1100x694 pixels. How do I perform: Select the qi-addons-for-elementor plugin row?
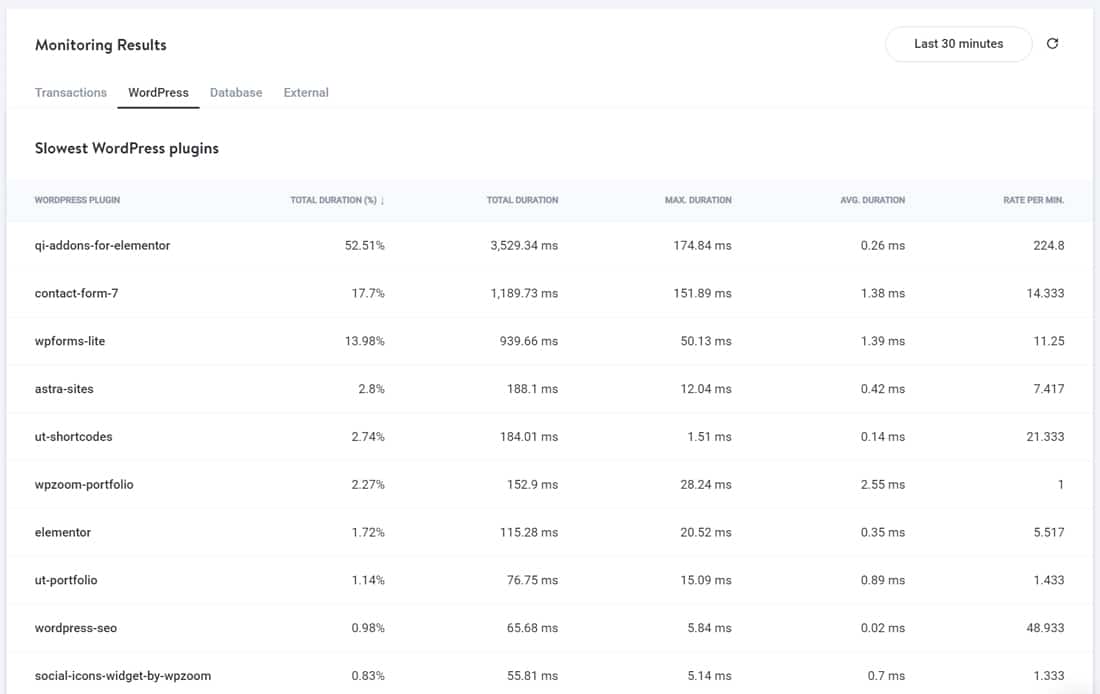[x=100, y=245]
